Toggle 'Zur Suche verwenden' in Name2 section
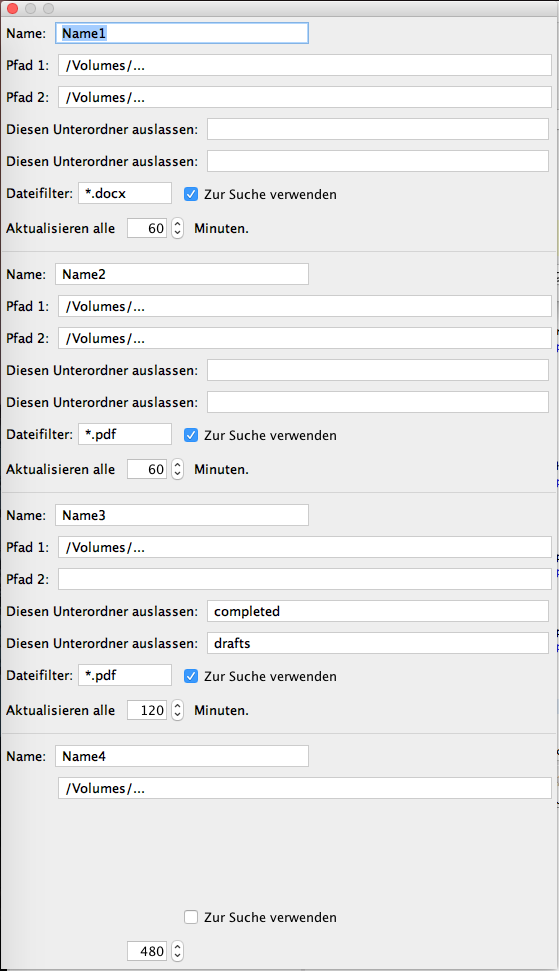 [x=191, y=435]
